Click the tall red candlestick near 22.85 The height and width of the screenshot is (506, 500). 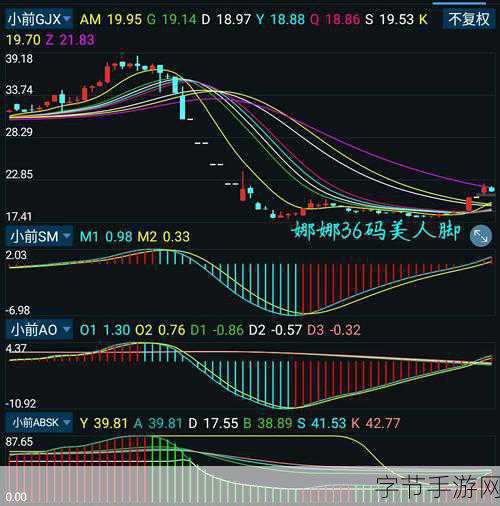click(x=243, y=187)
